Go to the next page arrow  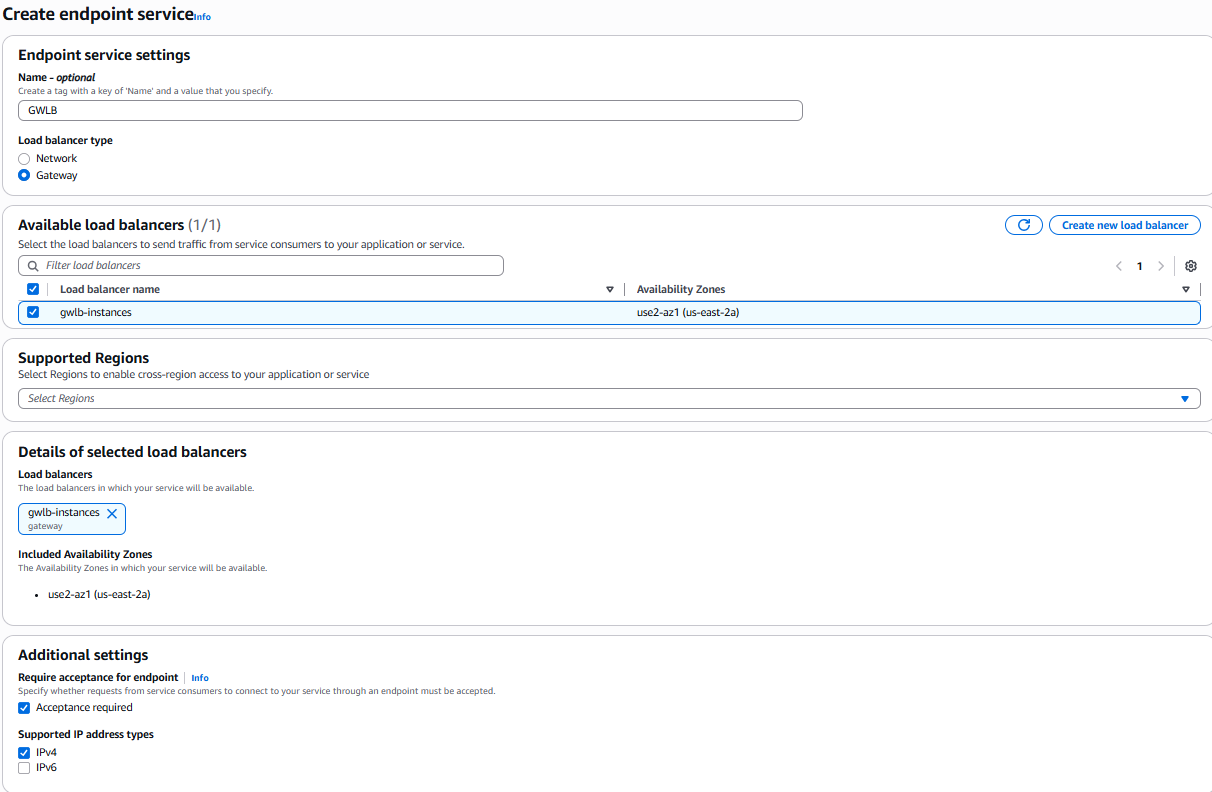1160,266
